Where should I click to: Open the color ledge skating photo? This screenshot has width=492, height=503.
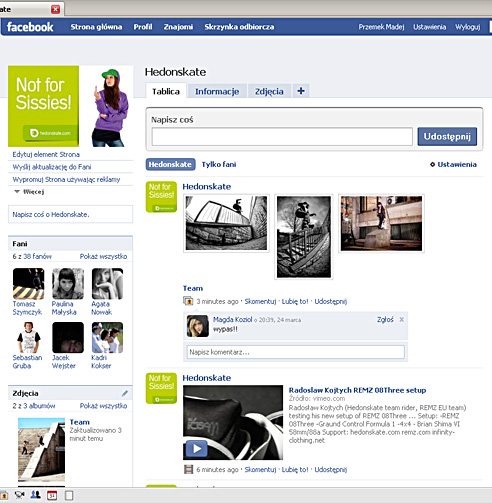pyautogui.click(x=381, y=223)
